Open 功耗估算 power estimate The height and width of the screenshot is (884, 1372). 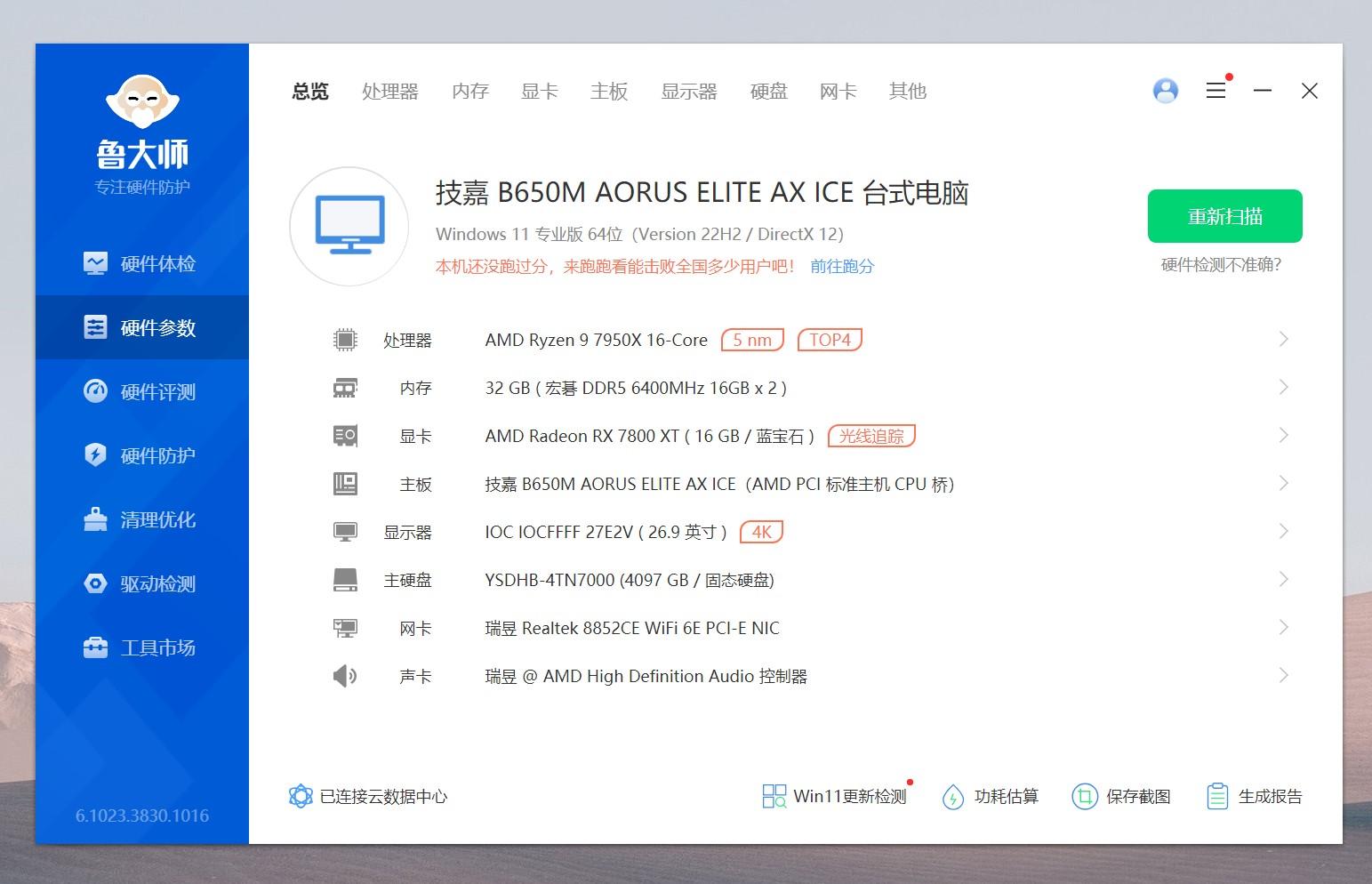990,796
